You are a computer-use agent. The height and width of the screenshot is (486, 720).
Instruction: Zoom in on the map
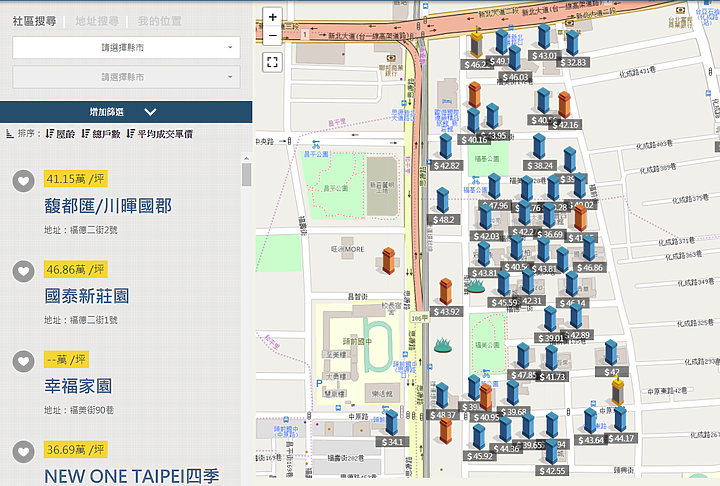tap(273, 17)
